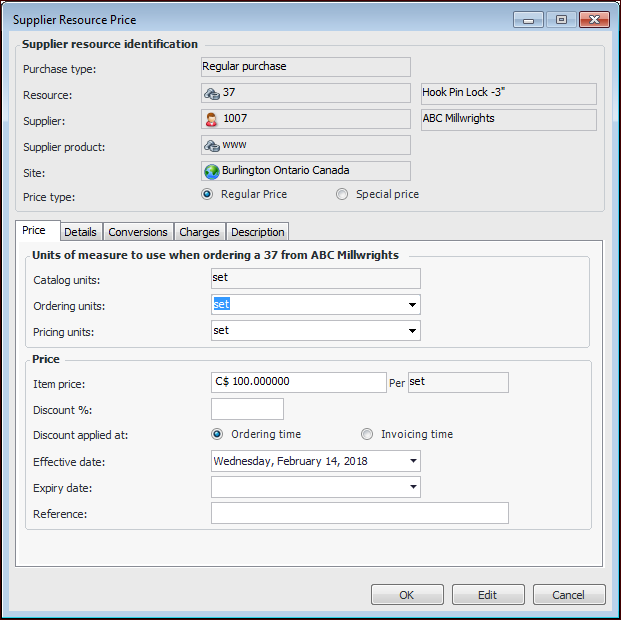
Task: Click the Resource number field showing 37
Action: [x=306, y=93]
